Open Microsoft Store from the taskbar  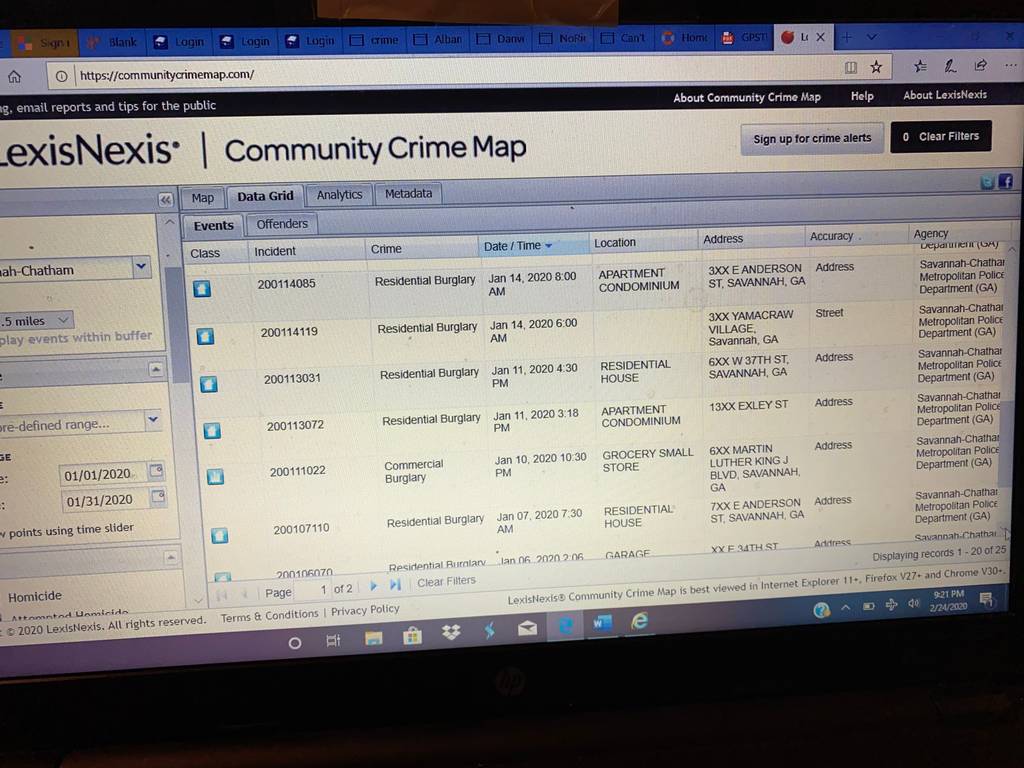coord(412,635)
